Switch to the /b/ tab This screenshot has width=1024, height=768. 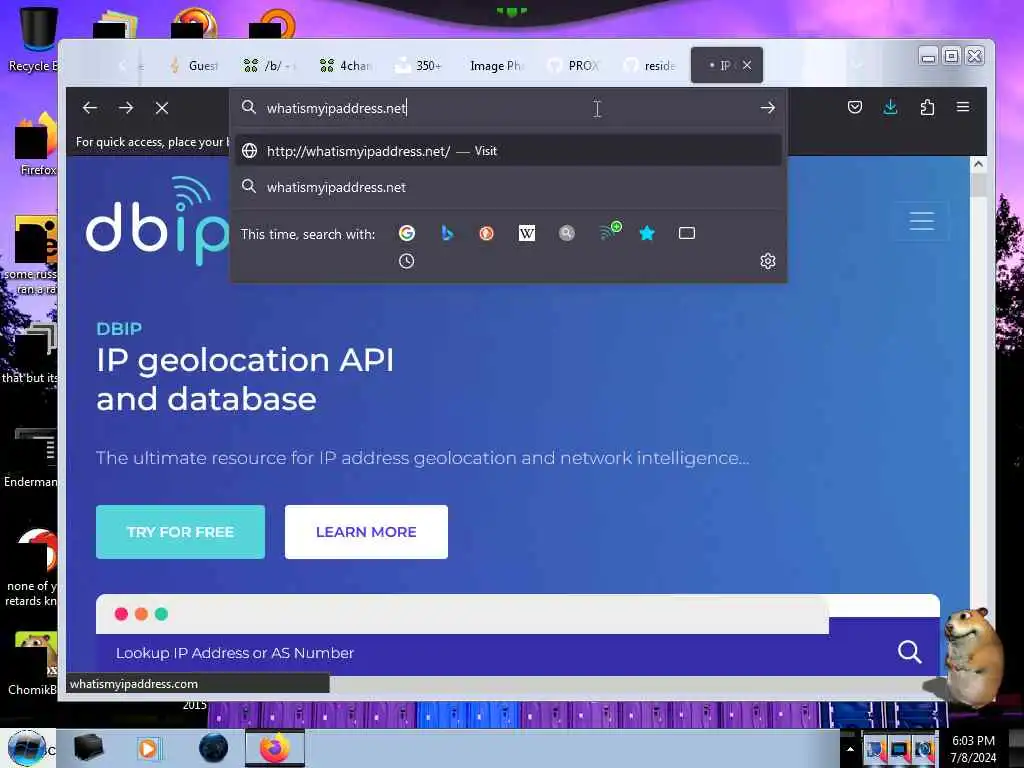click(270, 65)
